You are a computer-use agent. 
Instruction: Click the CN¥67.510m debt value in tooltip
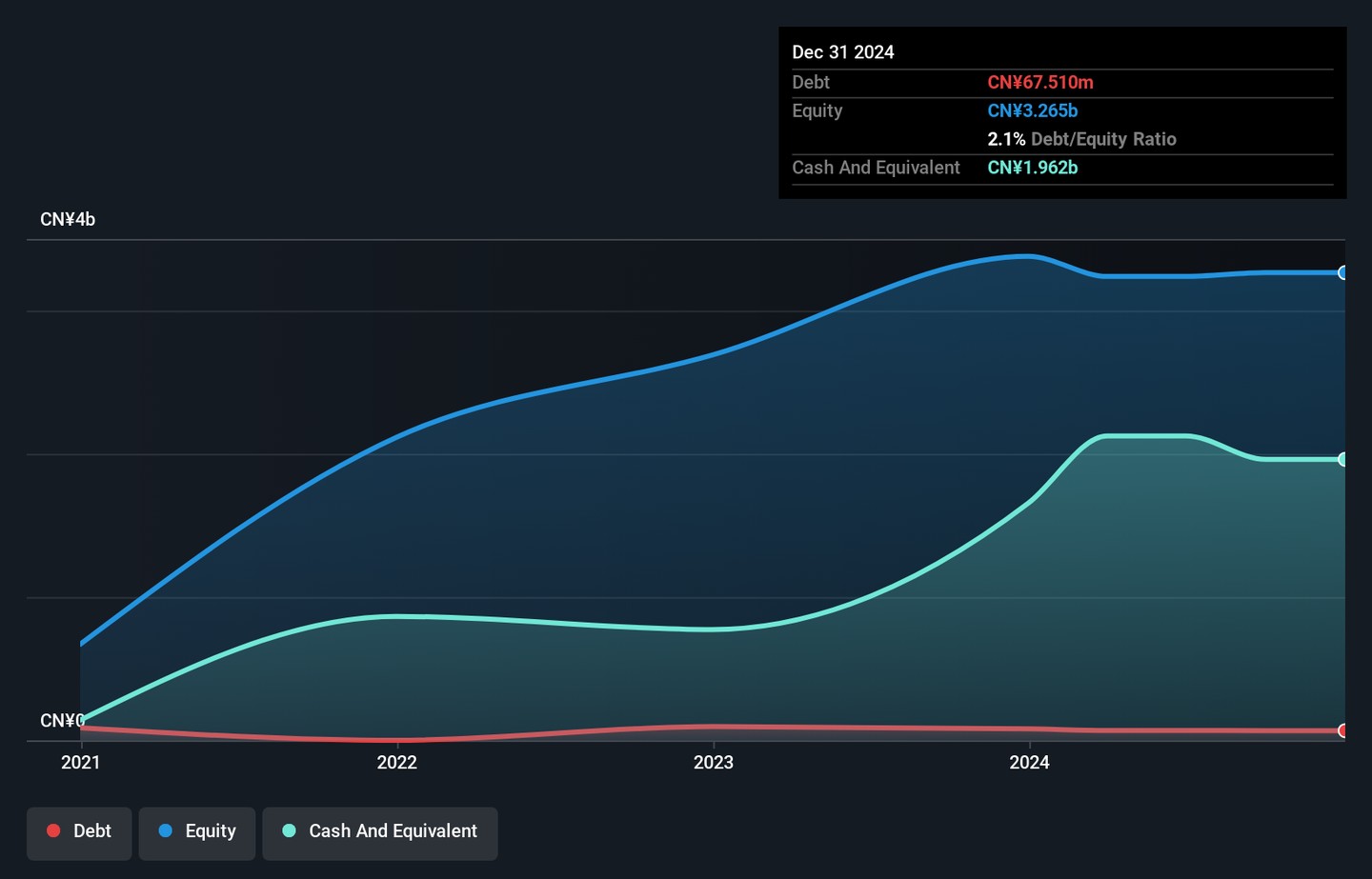click(1040, 83)
